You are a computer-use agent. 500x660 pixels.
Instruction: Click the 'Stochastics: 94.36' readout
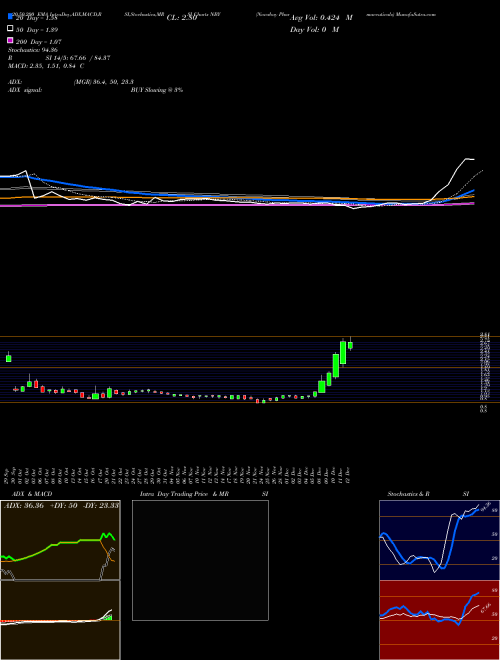point(32,50)
